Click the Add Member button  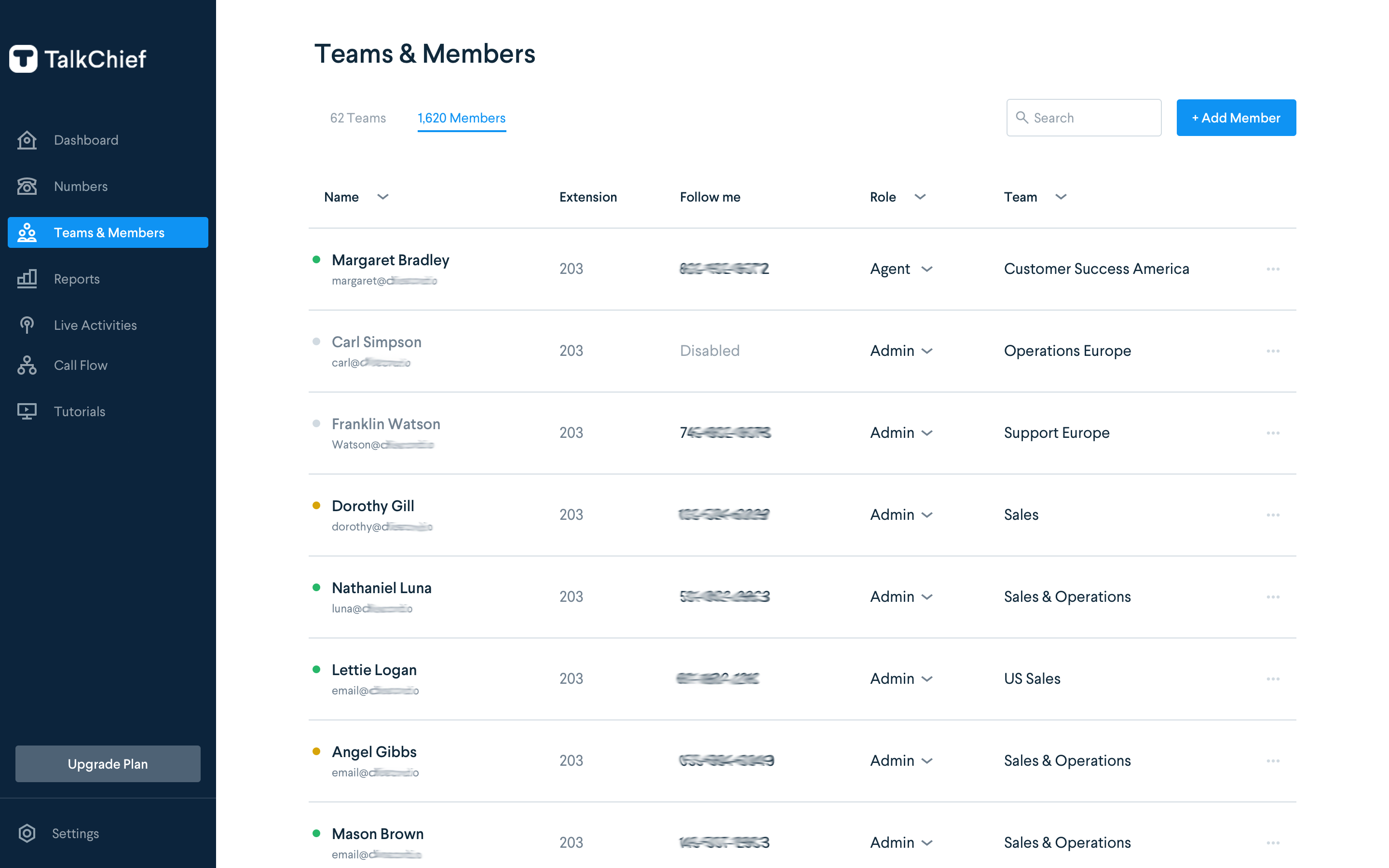pyautogui.click(x=1236, y=118)
